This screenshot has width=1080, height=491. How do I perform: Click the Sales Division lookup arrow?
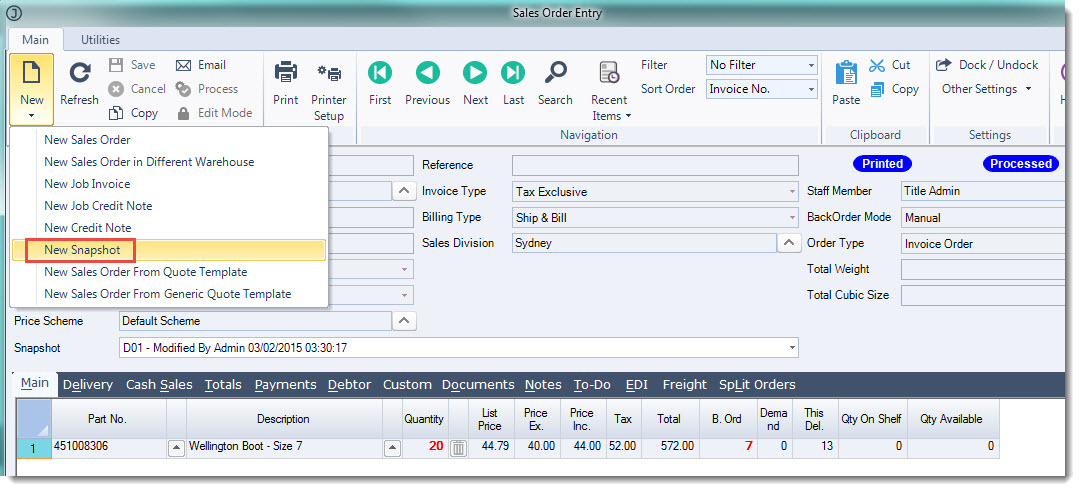tap(789, 243)
